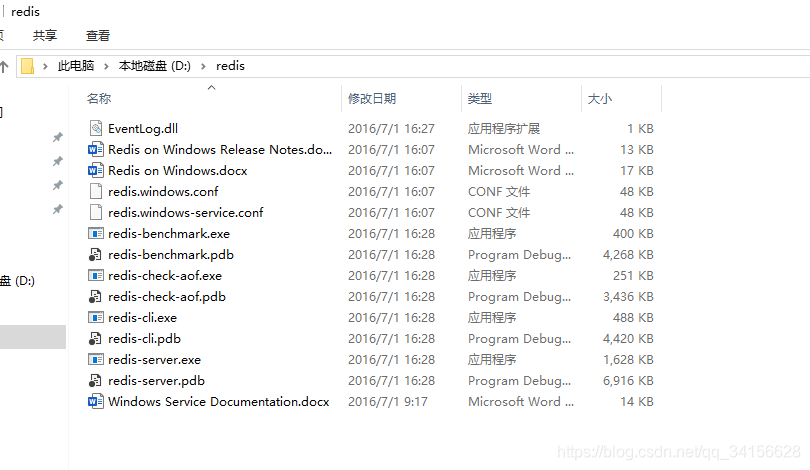
Task: Click the 2016/7/1 16:27 date of EventLog.dll
Action: (391, 128)
